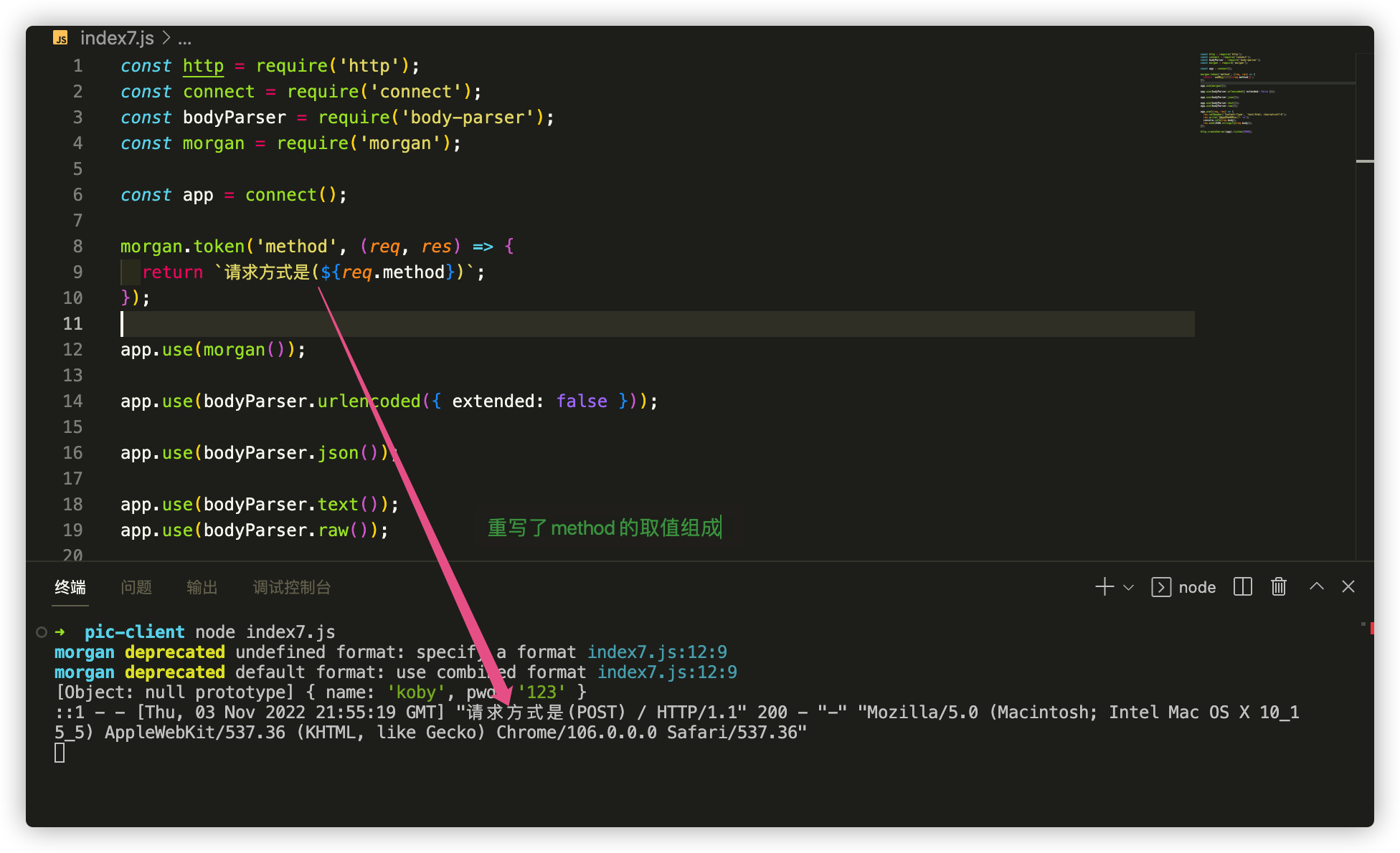Image resolution: width=1400 pixels, height=853 pixels.
Task: Click the node terminal shell icon
Action: click(x=1161, y=587)
